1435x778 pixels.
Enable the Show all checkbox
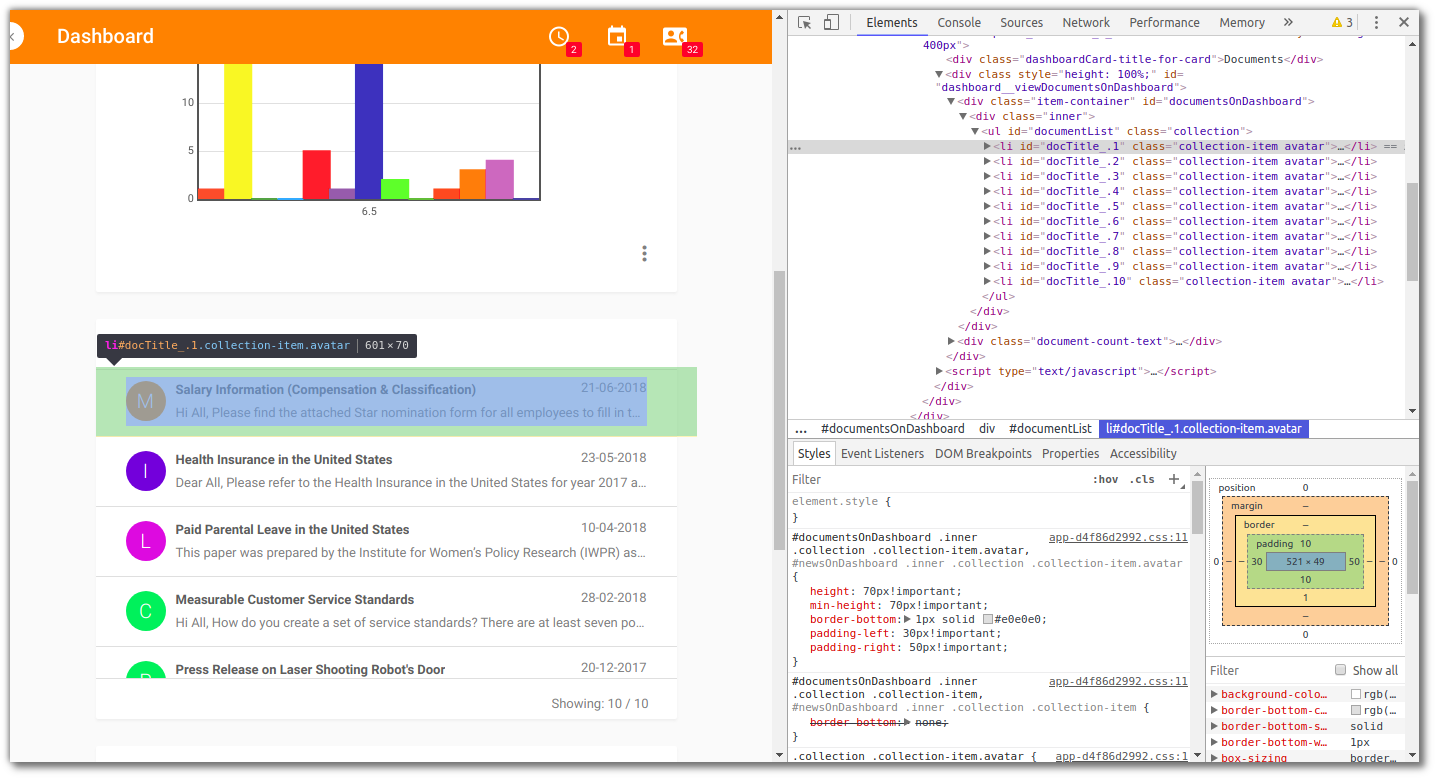1341,670
